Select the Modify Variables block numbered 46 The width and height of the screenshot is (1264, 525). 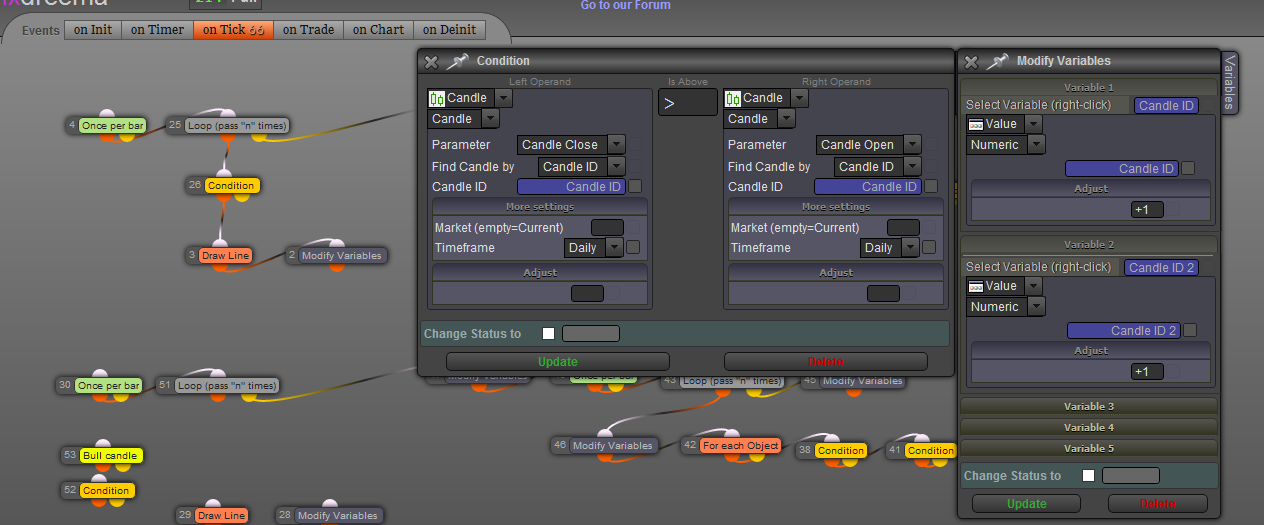pyautogui.click(x=613, y=445)
